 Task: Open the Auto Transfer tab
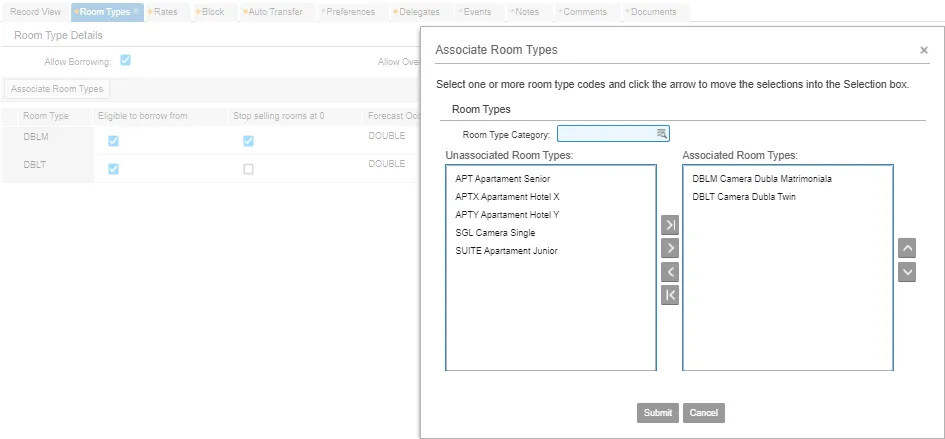(275, 12)
